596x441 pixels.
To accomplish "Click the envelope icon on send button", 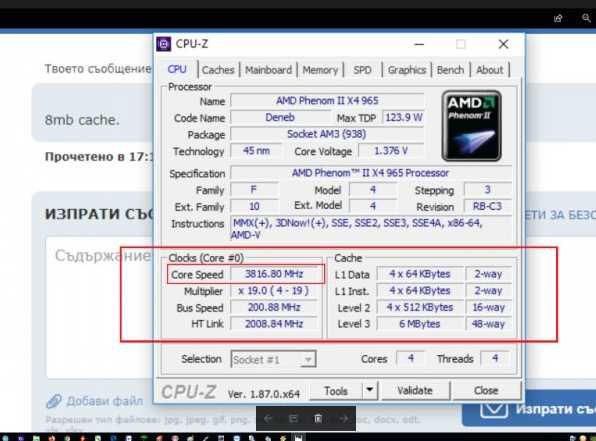I will pyautogui.click(x=494, y=409).
